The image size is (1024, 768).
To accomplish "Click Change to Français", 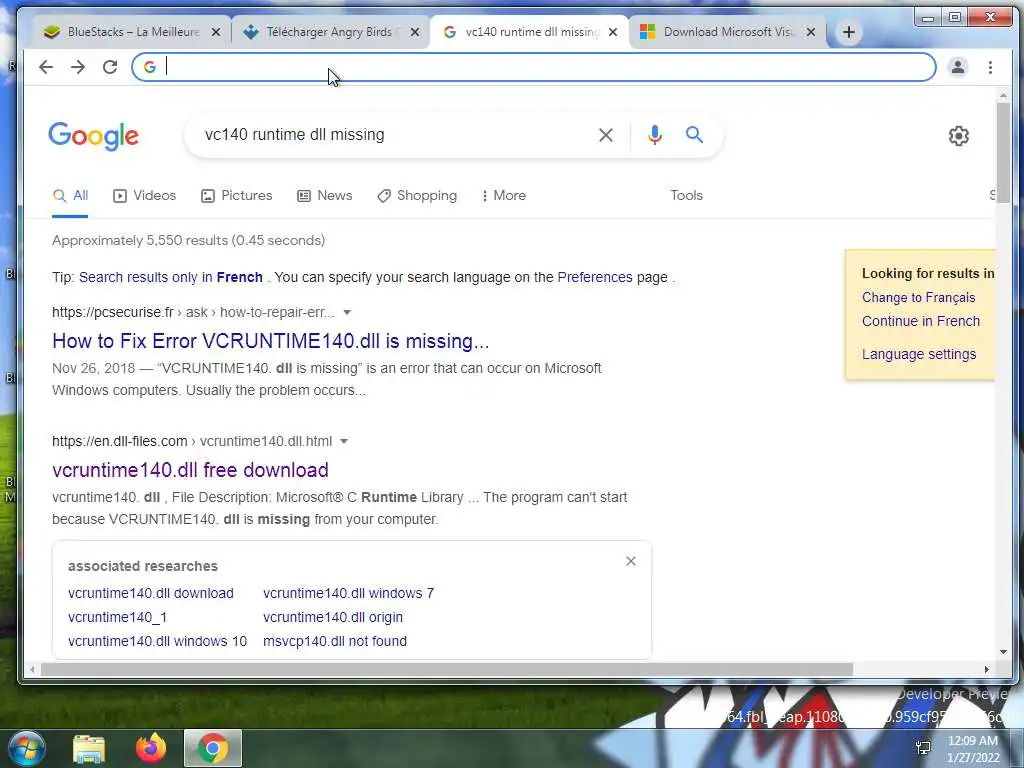I will click(x=918, y=297).
